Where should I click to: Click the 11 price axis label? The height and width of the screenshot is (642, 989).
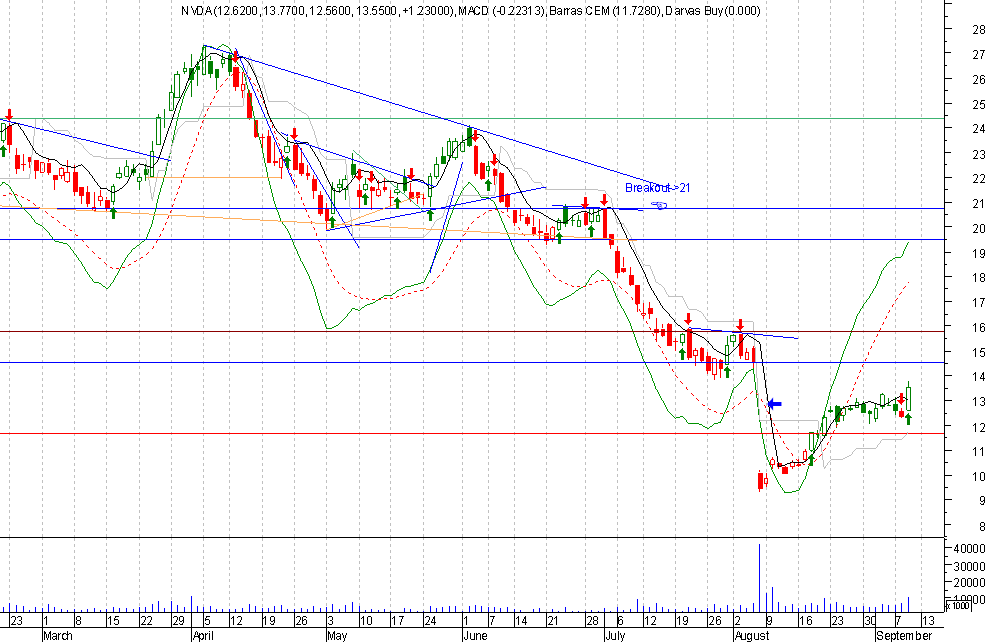tap(979, 452)
